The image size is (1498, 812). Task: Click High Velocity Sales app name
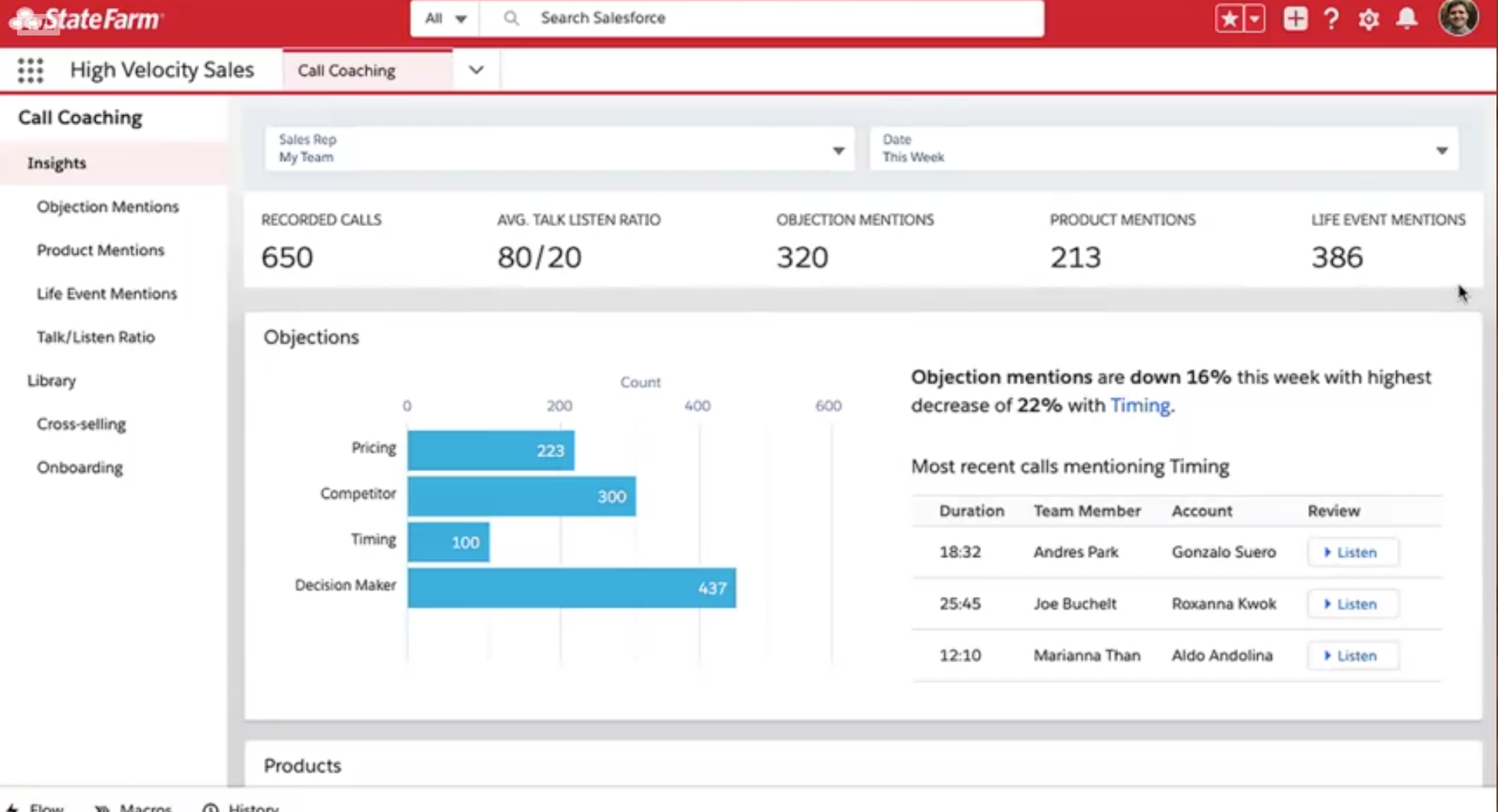[162, 70]
